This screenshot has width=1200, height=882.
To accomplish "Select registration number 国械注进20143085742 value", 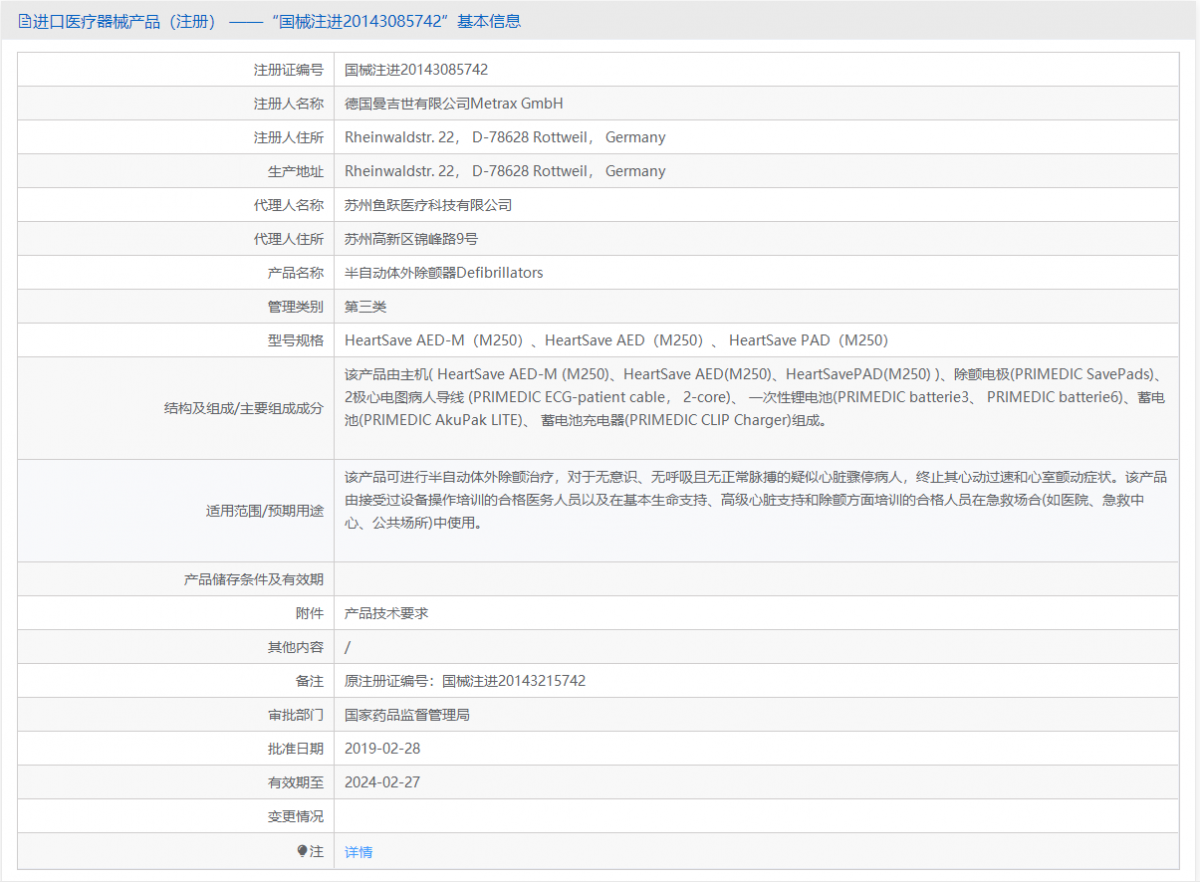I will pos(416,70).
